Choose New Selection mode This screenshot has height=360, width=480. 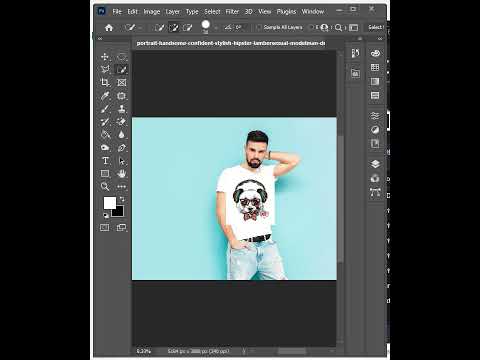(159, 28)
